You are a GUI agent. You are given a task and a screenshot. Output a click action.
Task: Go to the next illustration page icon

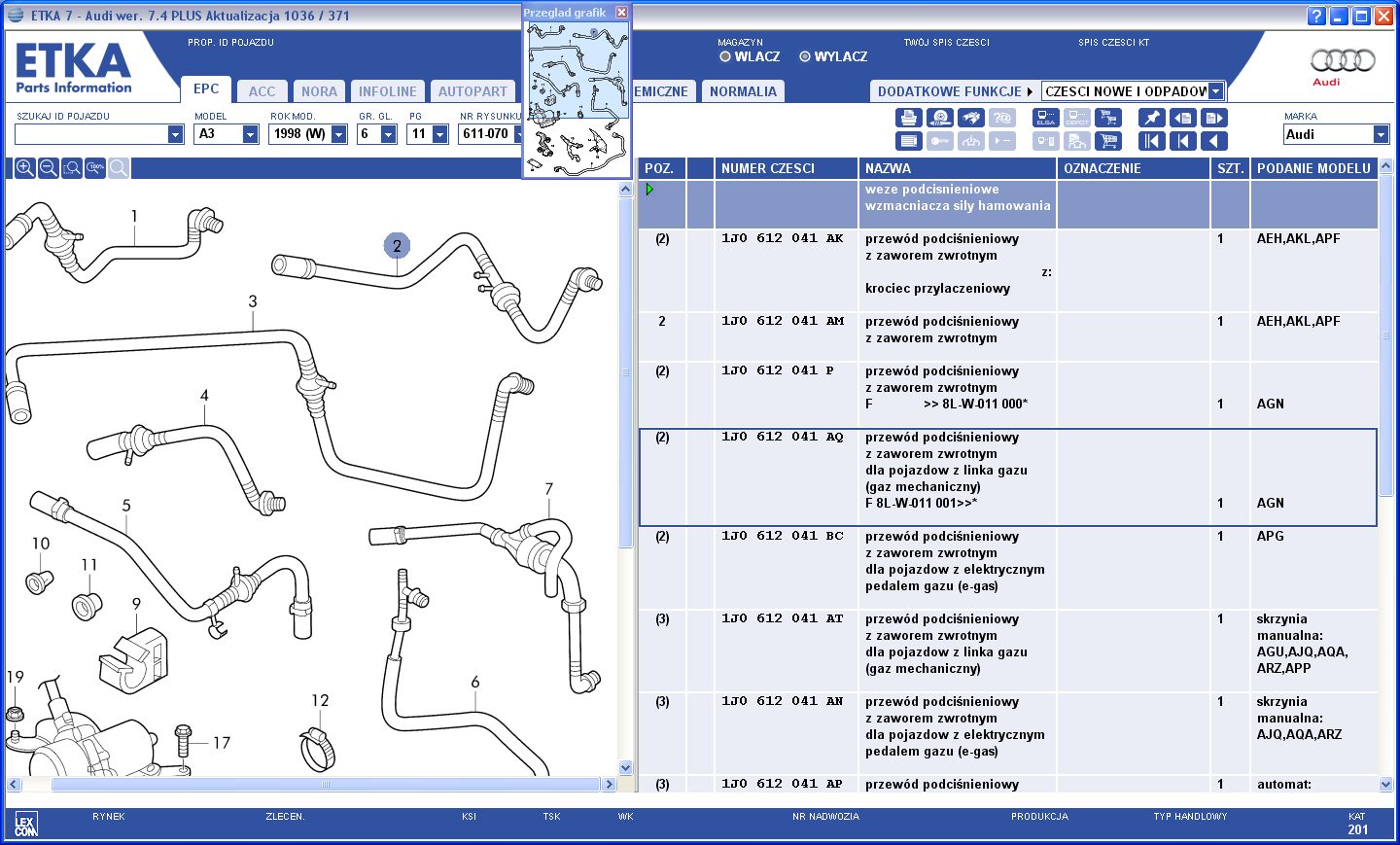coord(1214,118)
